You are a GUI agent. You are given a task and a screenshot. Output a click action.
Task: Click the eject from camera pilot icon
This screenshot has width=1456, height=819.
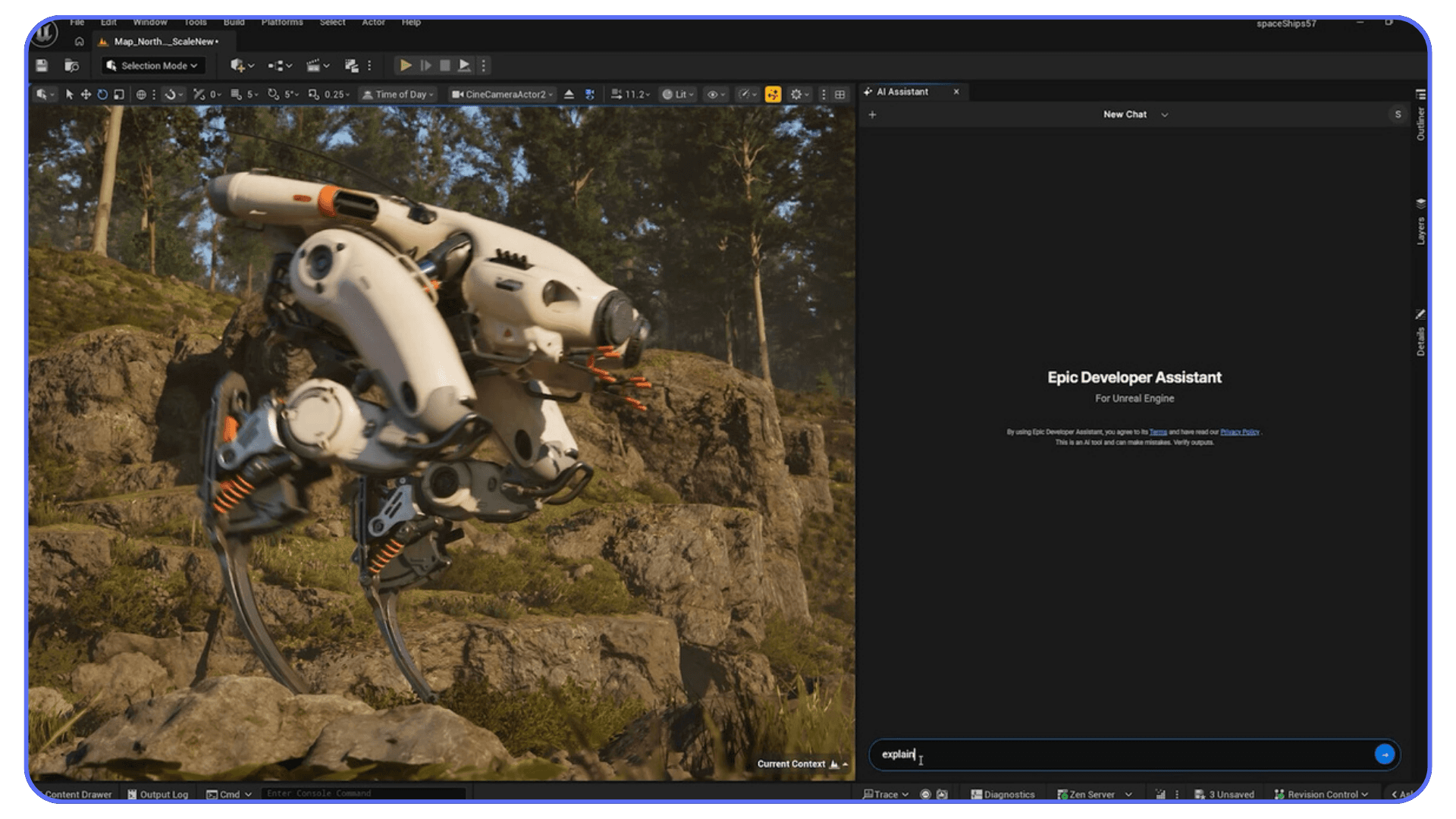(x=569, y=95)
